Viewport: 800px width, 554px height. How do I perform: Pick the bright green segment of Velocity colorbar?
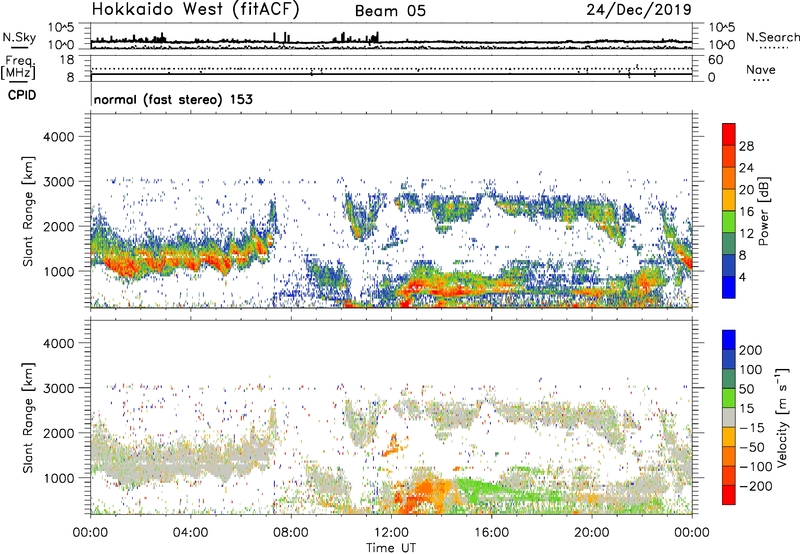[729, 398]
